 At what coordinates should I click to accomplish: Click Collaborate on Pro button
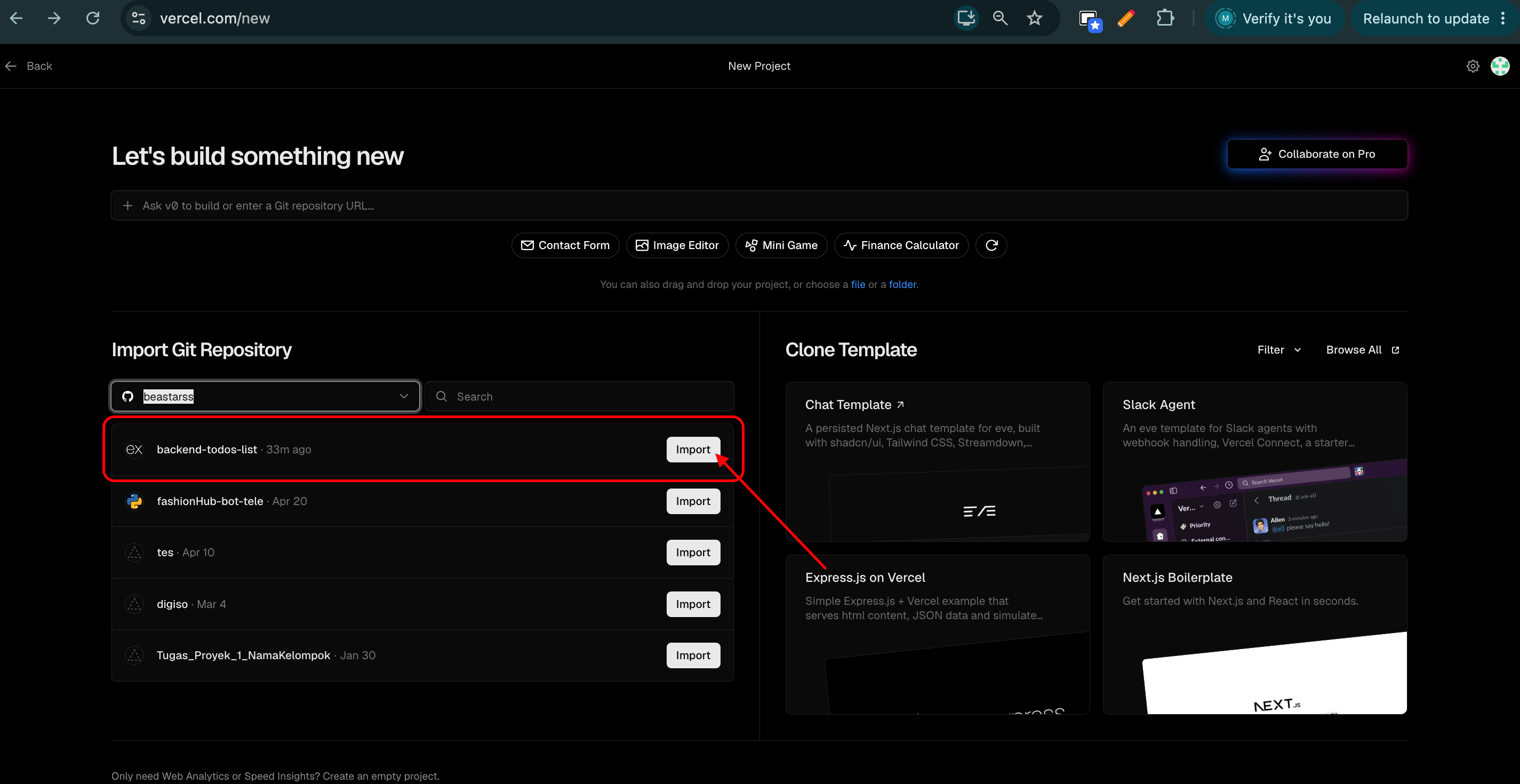pos(1317,154)
